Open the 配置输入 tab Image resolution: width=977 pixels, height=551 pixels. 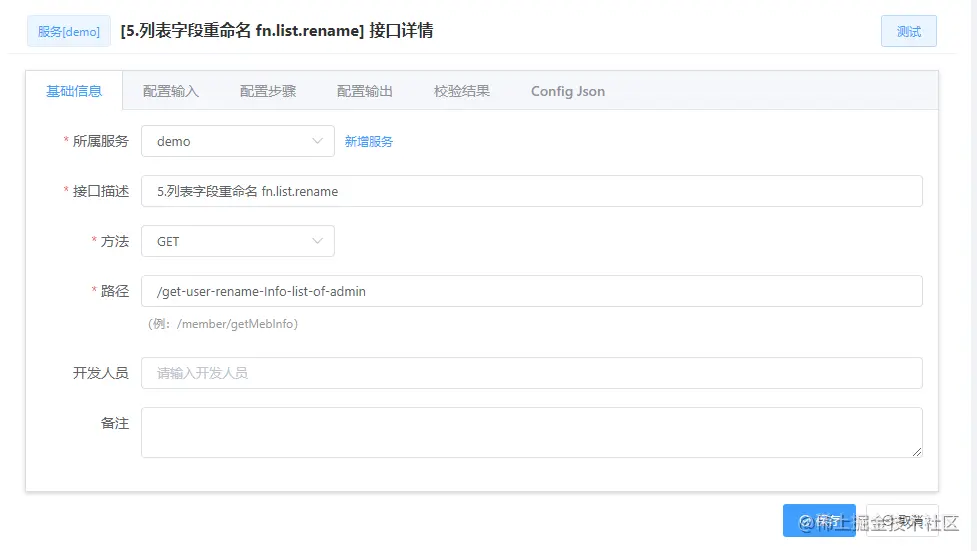(x=171, y=91)
